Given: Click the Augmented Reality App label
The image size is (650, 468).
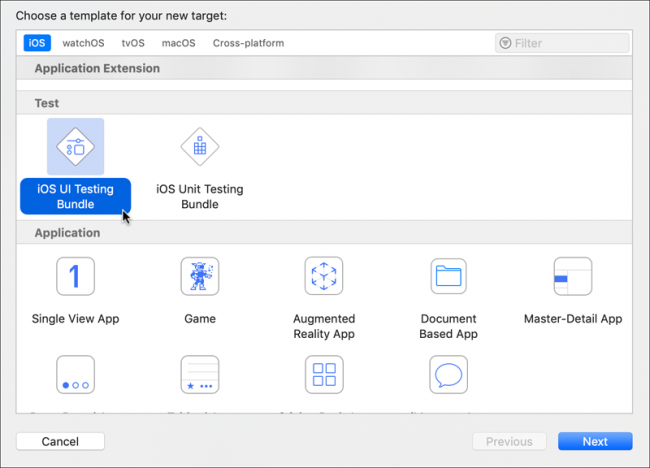Looking at the screenshot, I should 324,326.
